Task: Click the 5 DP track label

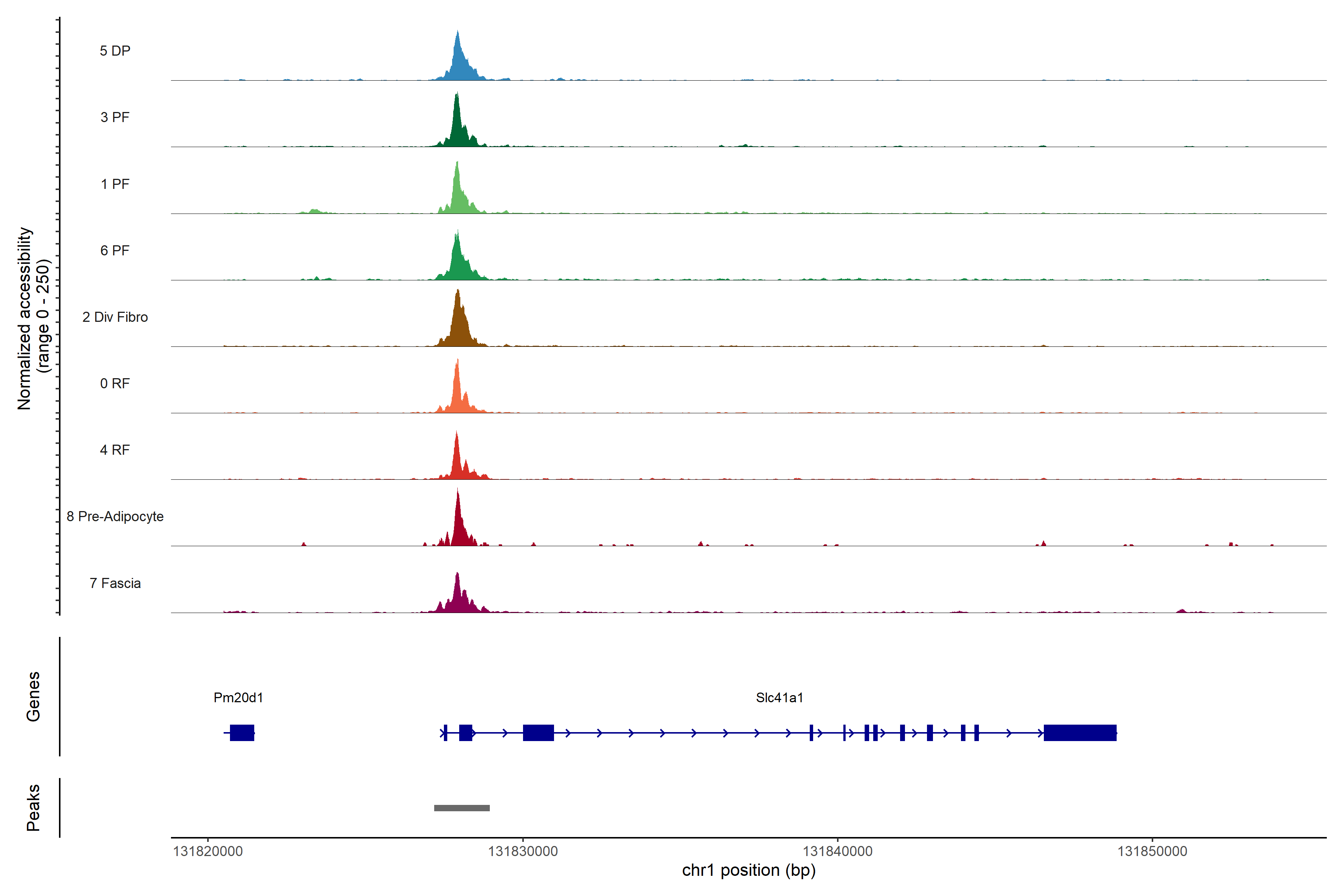Action: coord(115,51)
